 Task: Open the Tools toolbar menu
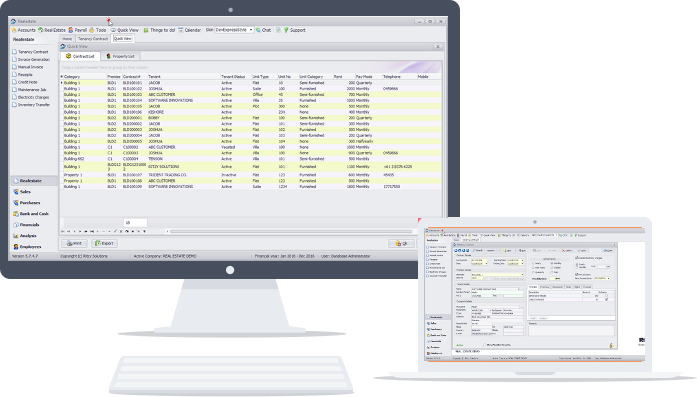[x=98, y=30]
